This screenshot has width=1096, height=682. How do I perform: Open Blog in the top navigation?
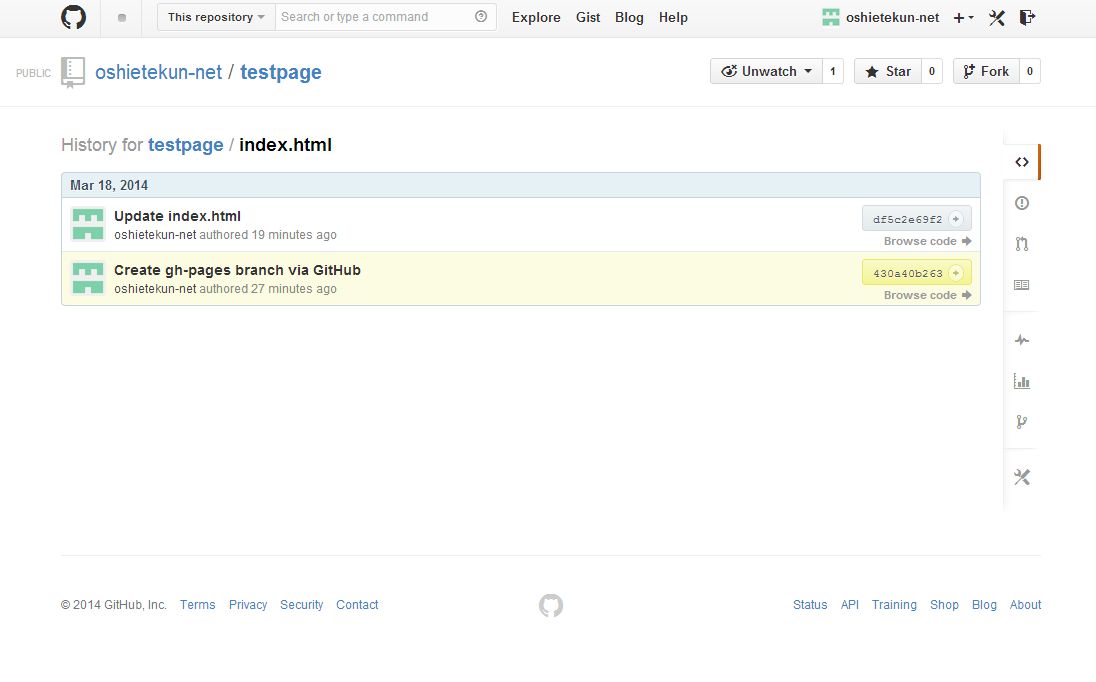(629, 17)
